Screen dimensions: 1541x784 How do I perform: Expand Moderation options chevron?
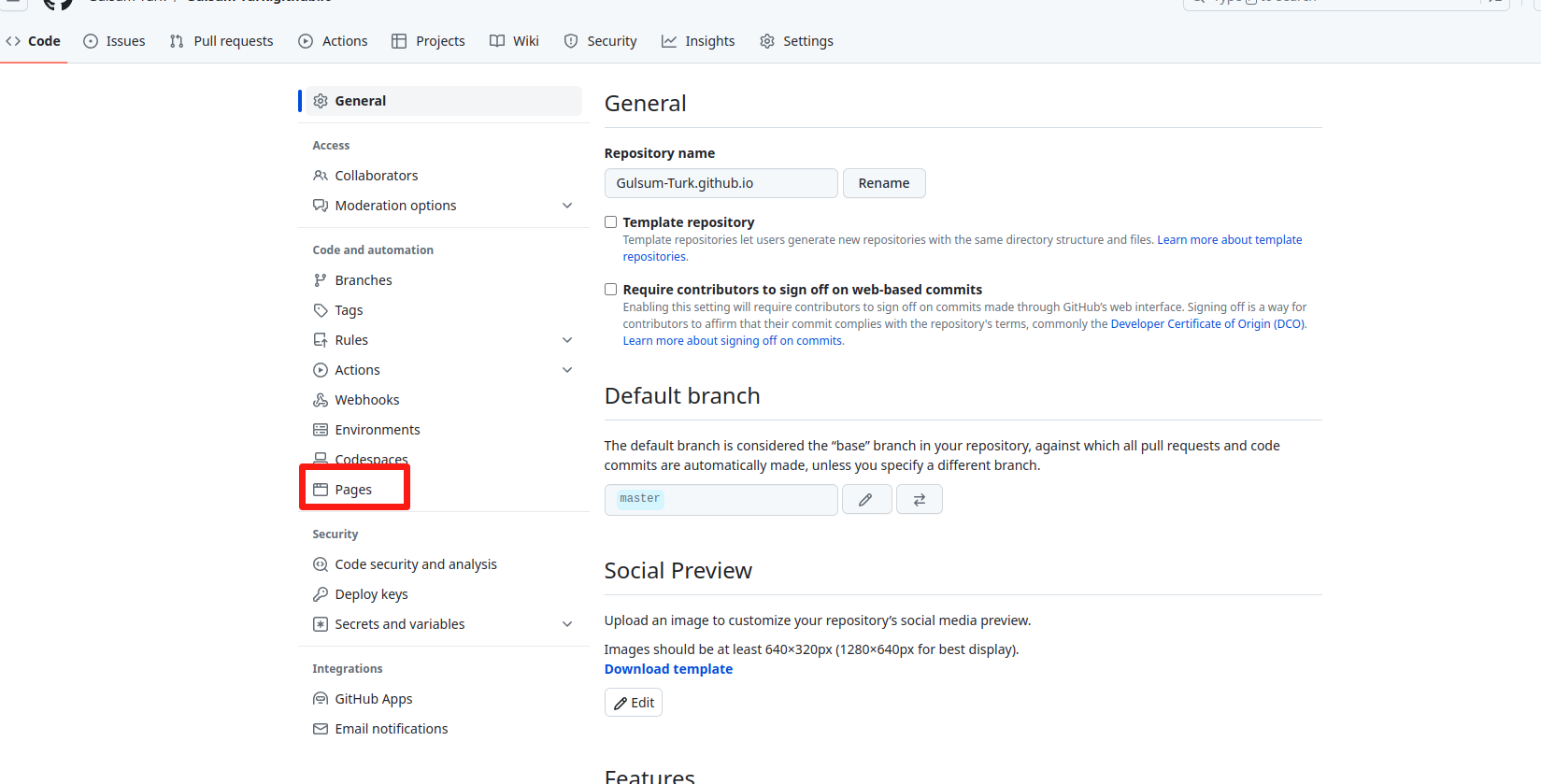[567, 206]
